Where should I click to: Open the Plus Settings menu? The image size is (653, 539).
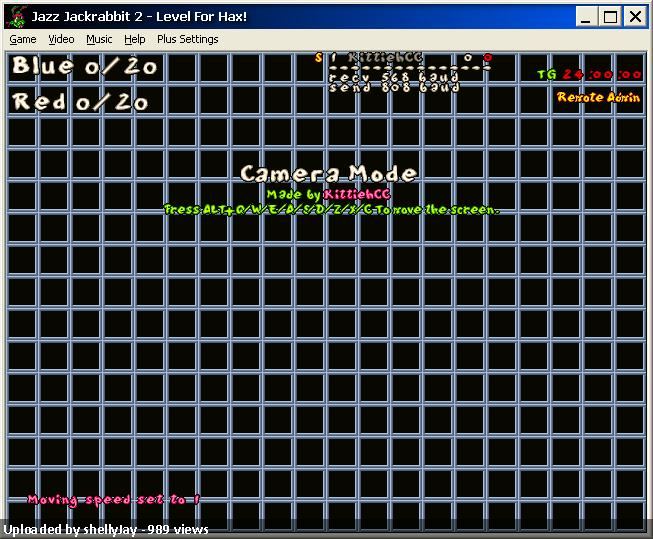[x=187, y=39]
